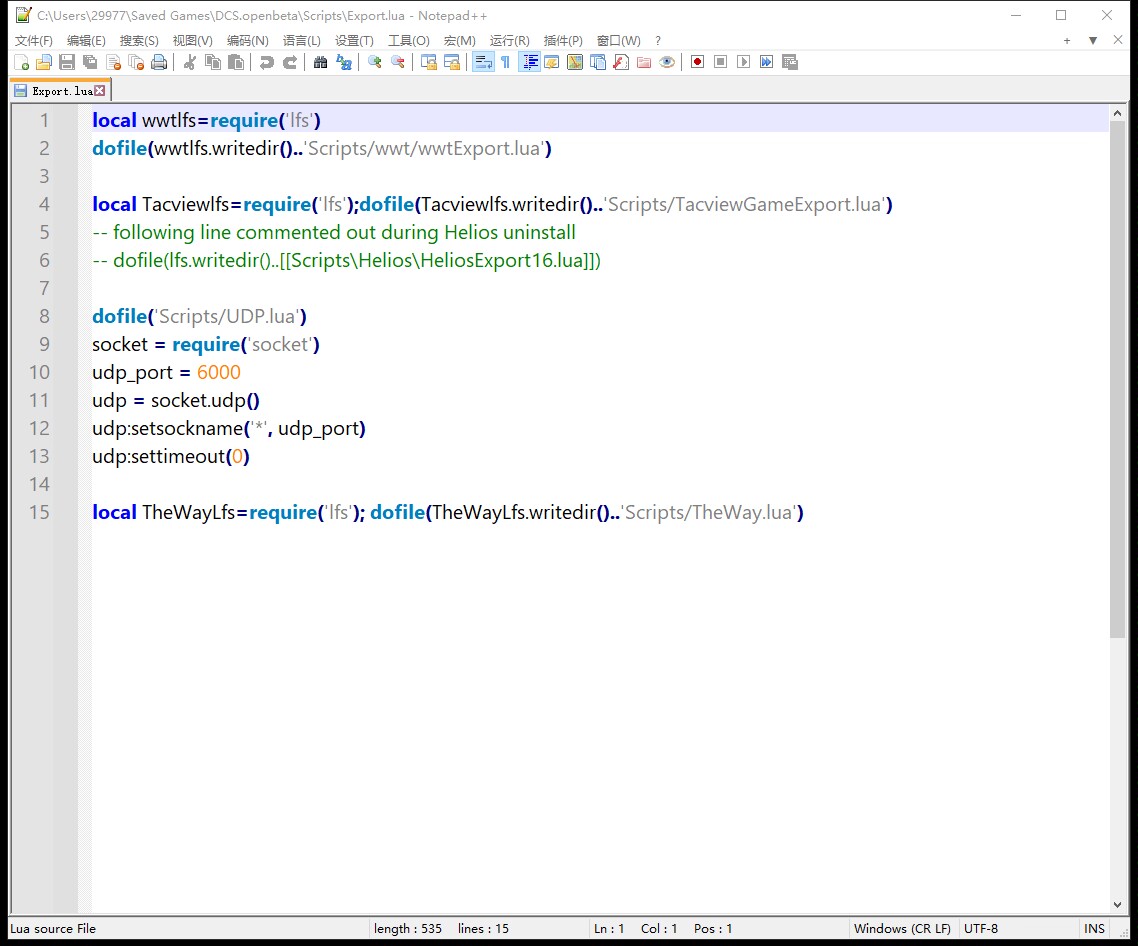This screenshot has width=1138, height=946.
Task: Toggle Show All Characters with the pilcrow icon
Action: (505, 62)
